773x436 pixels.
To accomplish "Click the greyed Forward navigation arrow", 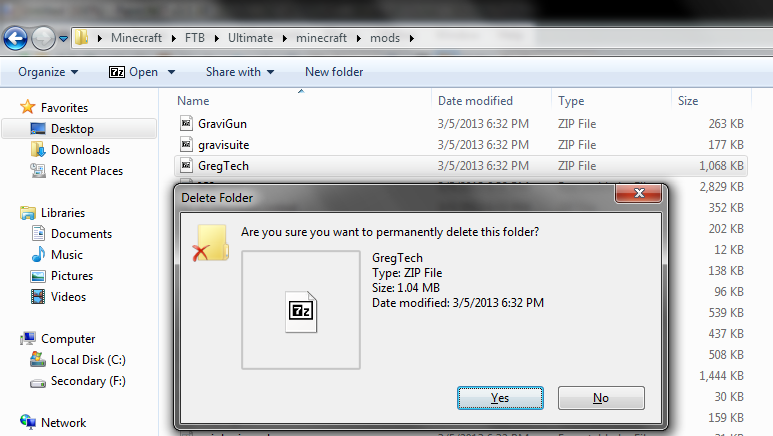I will 43,38.
